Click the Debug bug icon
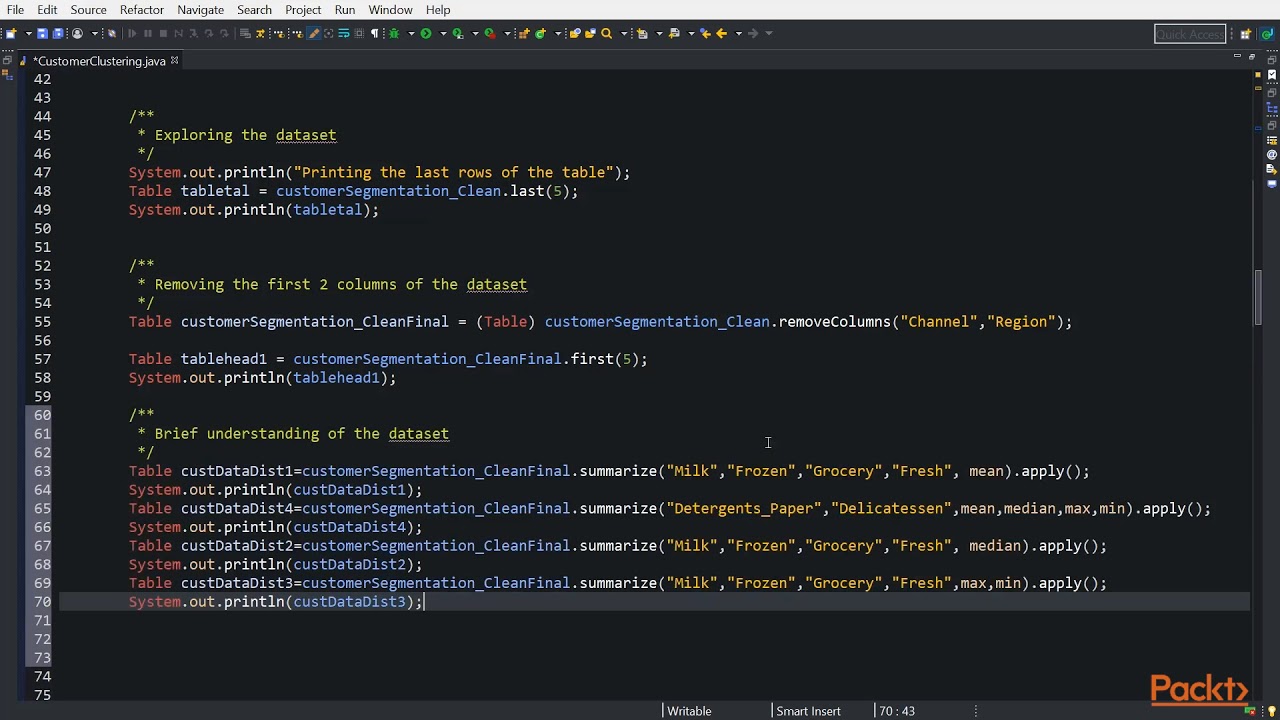This screenshot has width=1280, height=720. tap(393, 33)
